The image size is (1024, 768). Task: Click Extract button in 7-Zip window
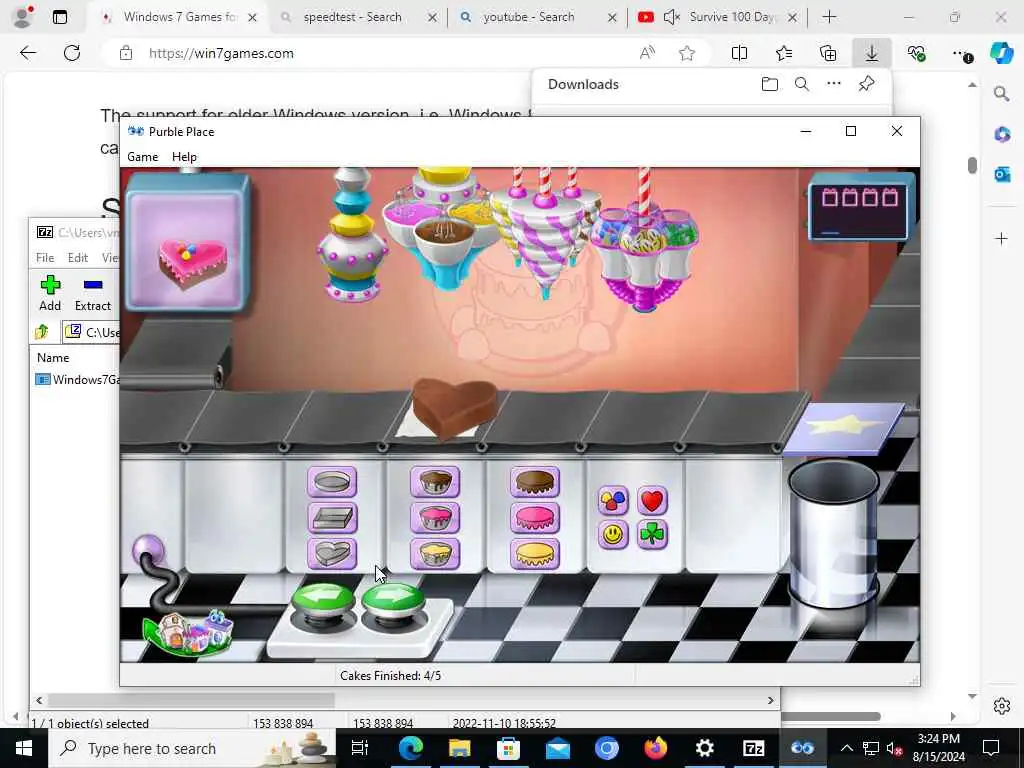[x=93, y=293]
